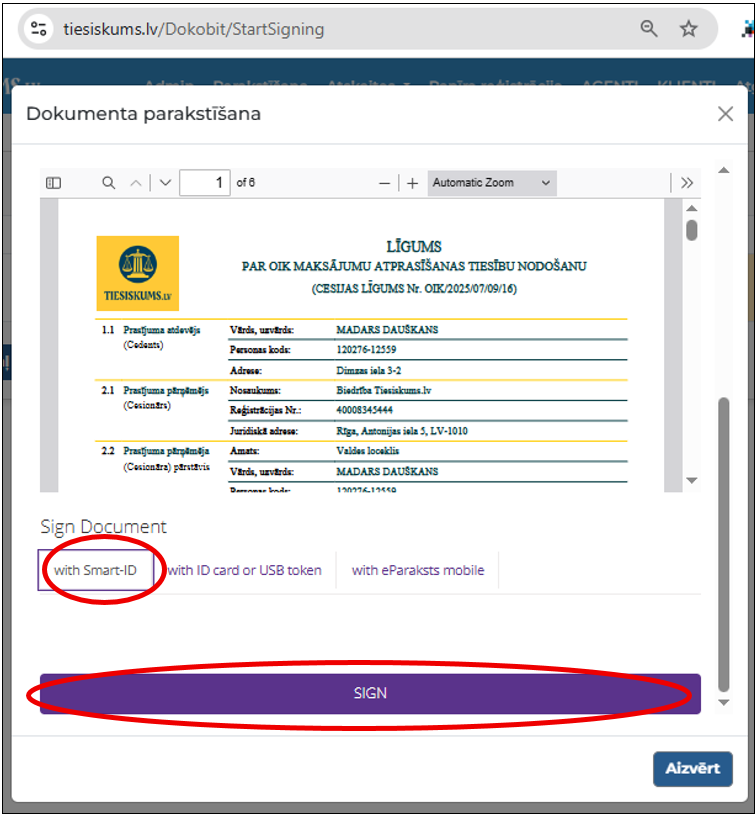This screenshot has width=756, height=817.
Task: Go to previous page in PDF
Action: point(137,183)
